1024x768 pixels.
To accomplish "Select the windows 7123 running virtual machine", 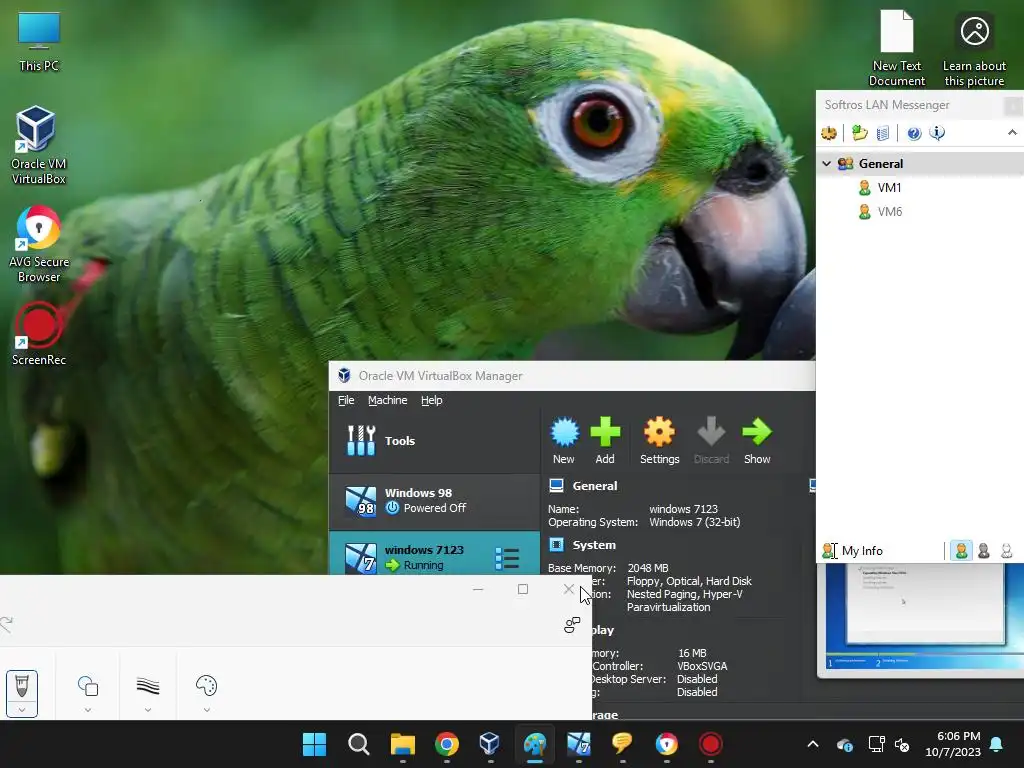I will pyautogui.click(x=435, y=554).
